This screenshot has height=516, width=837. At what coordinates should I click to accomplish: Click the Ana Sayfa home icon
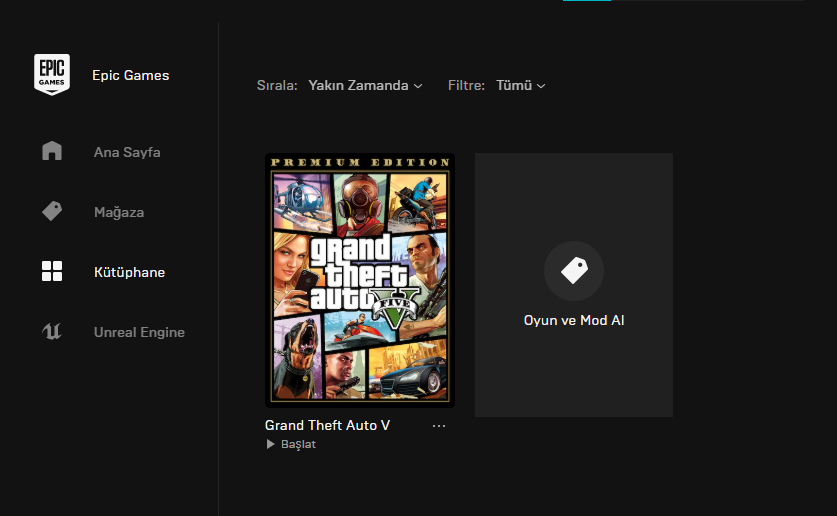pyautogui.click(x=52, y=151)
